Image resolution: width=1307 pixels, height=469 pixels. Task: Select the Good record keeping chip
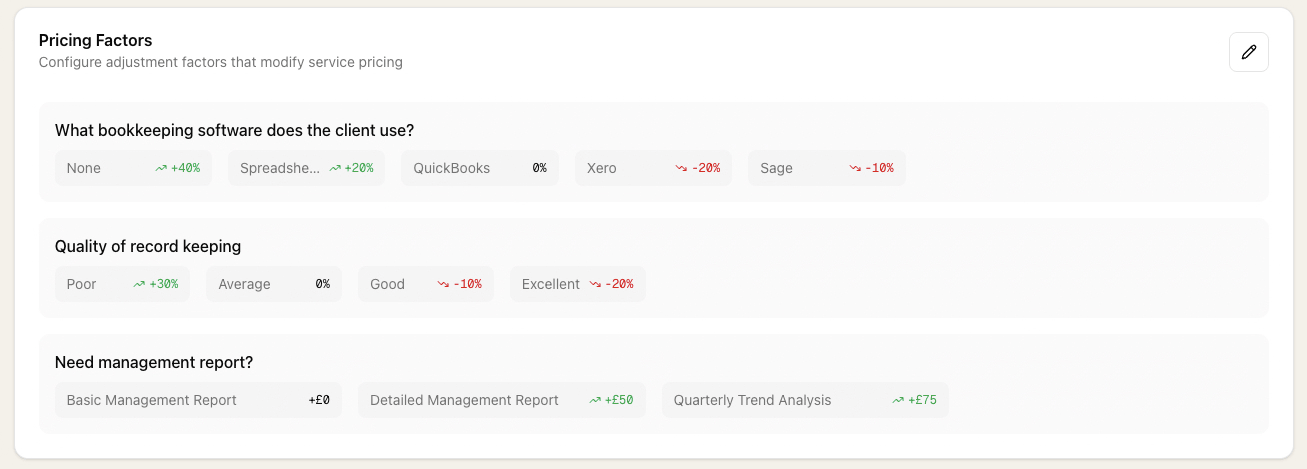426,284
